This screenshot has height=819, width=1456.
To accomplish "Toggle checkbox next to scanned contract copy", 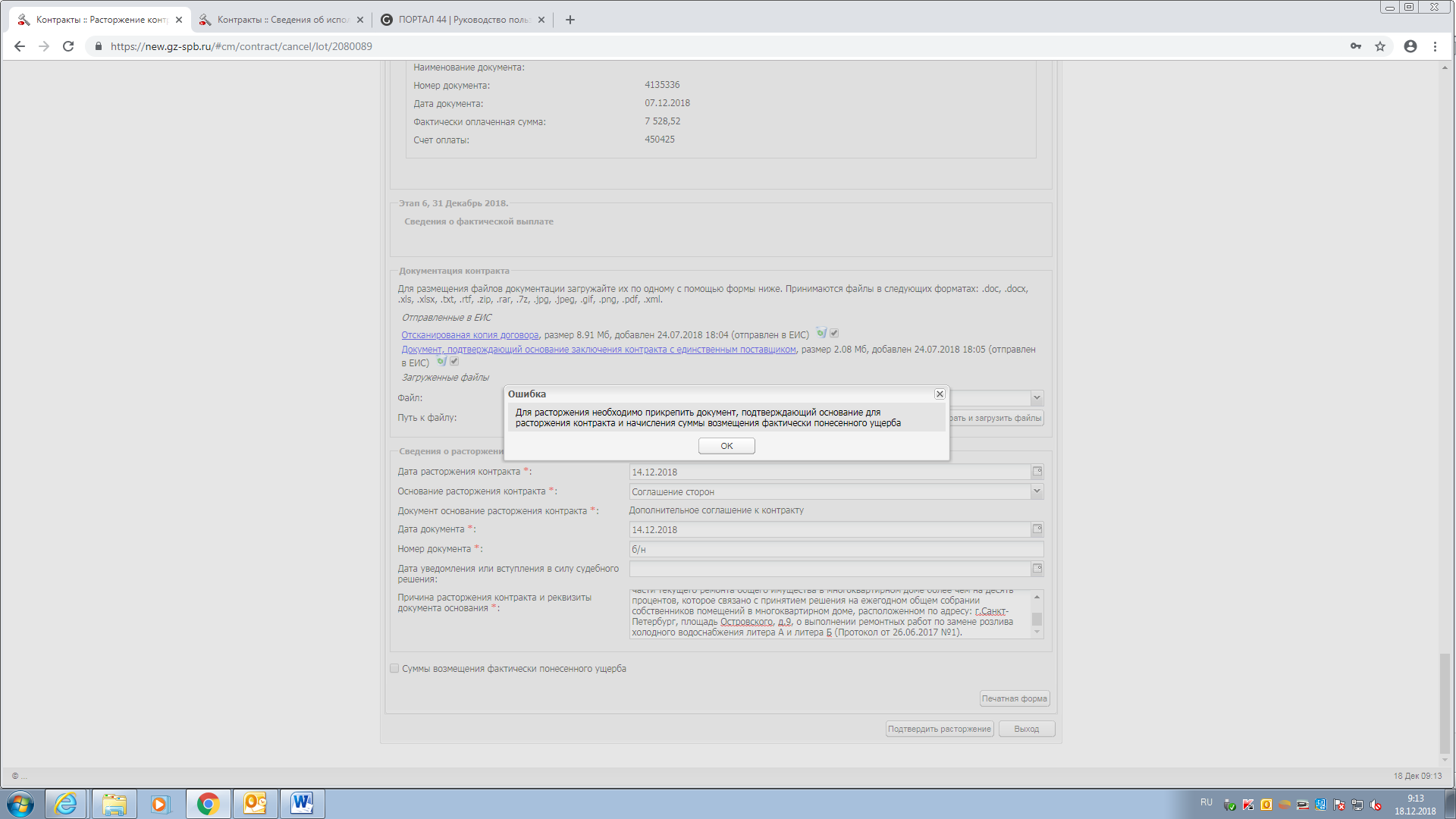I will (834, 334).
